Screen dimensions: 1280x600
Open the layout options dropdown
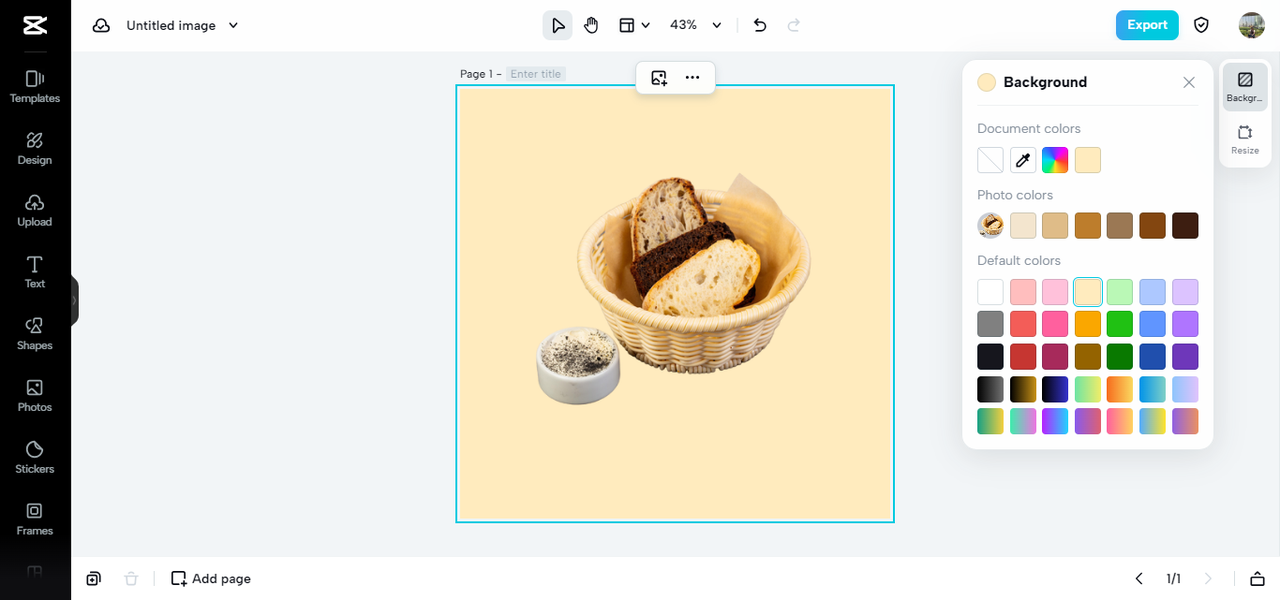click(634, 25)
